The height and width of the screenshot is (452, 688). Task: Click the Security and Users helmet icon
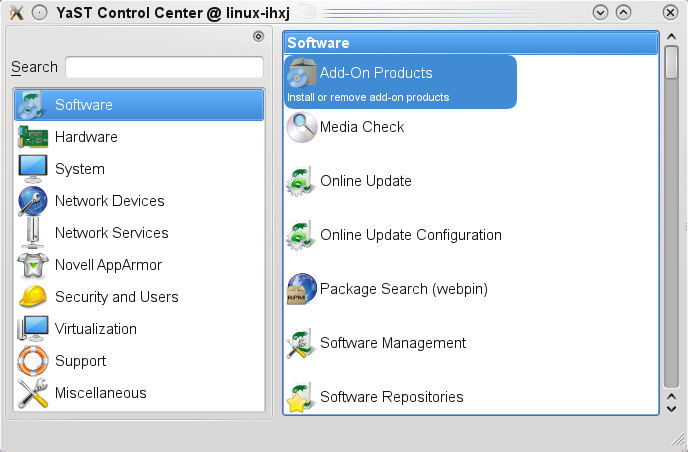33,296
